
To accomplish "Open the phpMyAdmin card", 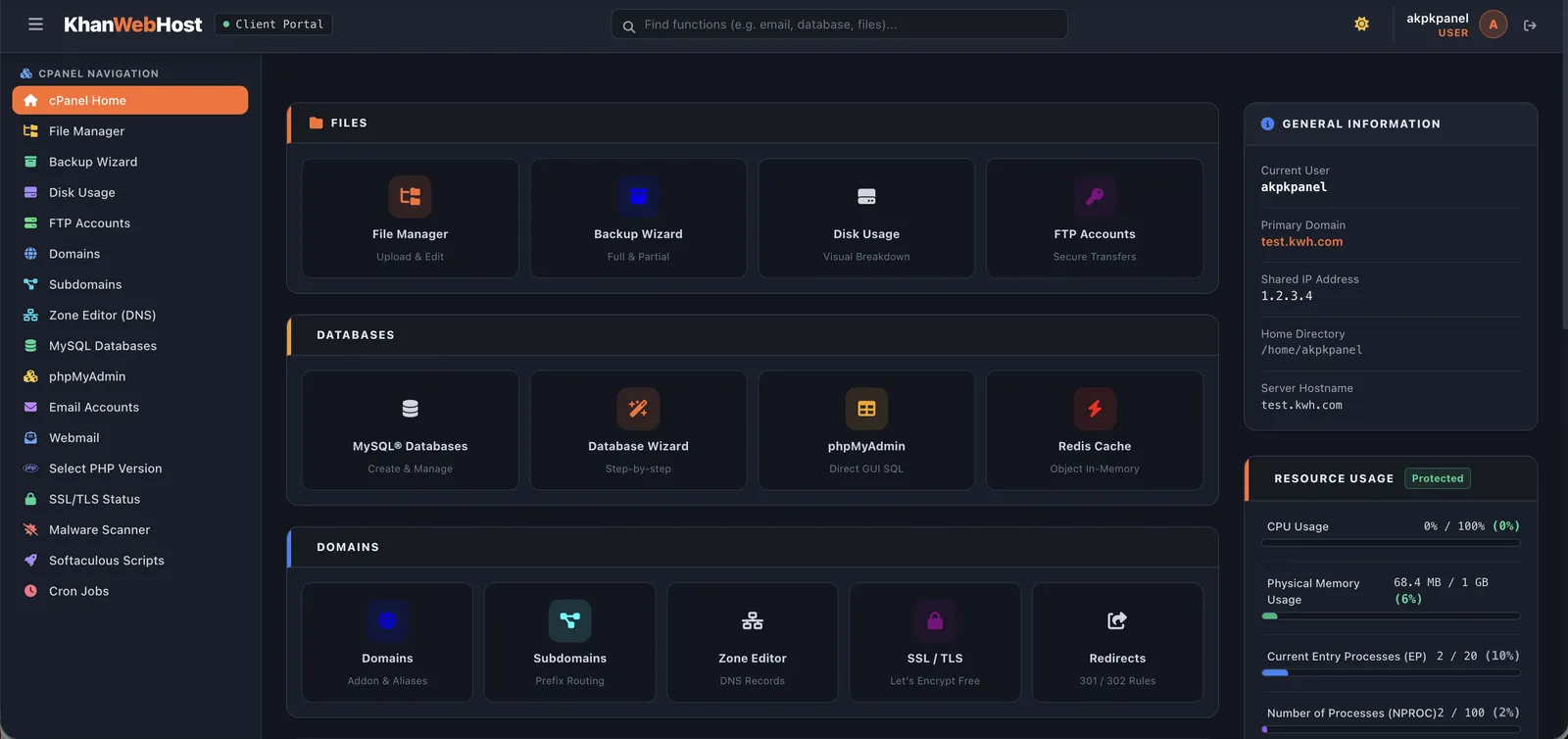I will coord(866,430).
